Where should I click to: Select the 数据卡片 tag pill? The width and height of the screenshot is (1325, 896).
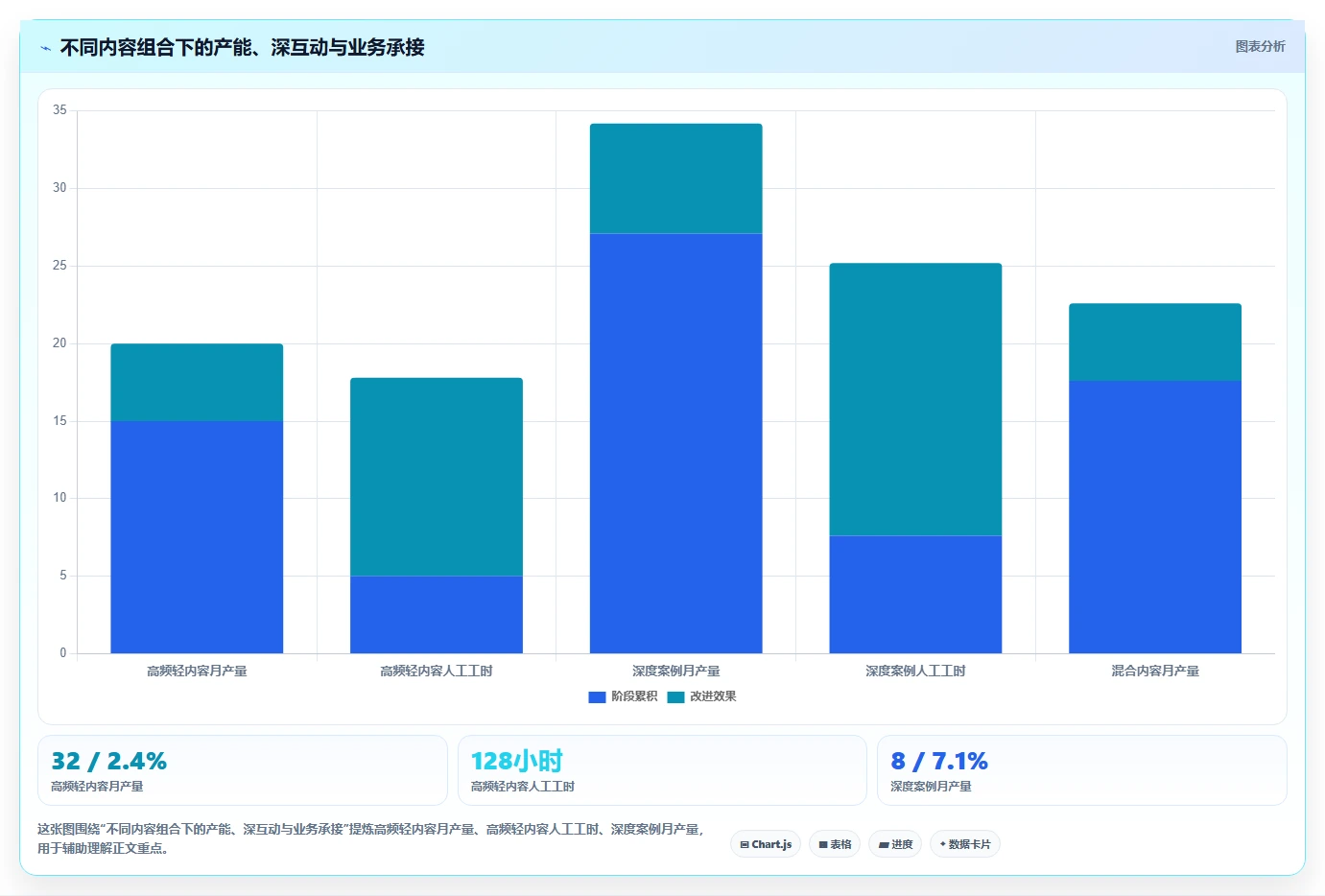coord(965,844)
